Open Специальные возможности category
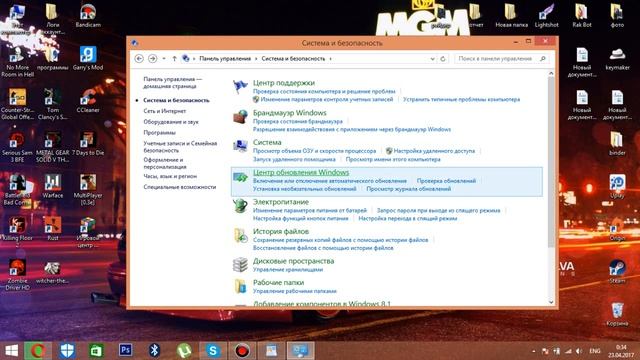 180,187
